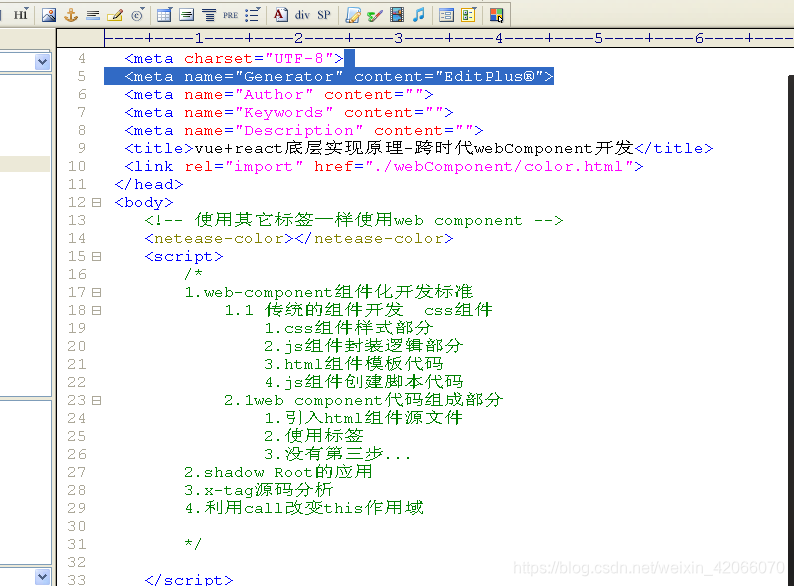
Task: Click comment line '3.没有第三步...'
Action: [x=338, y=454]
